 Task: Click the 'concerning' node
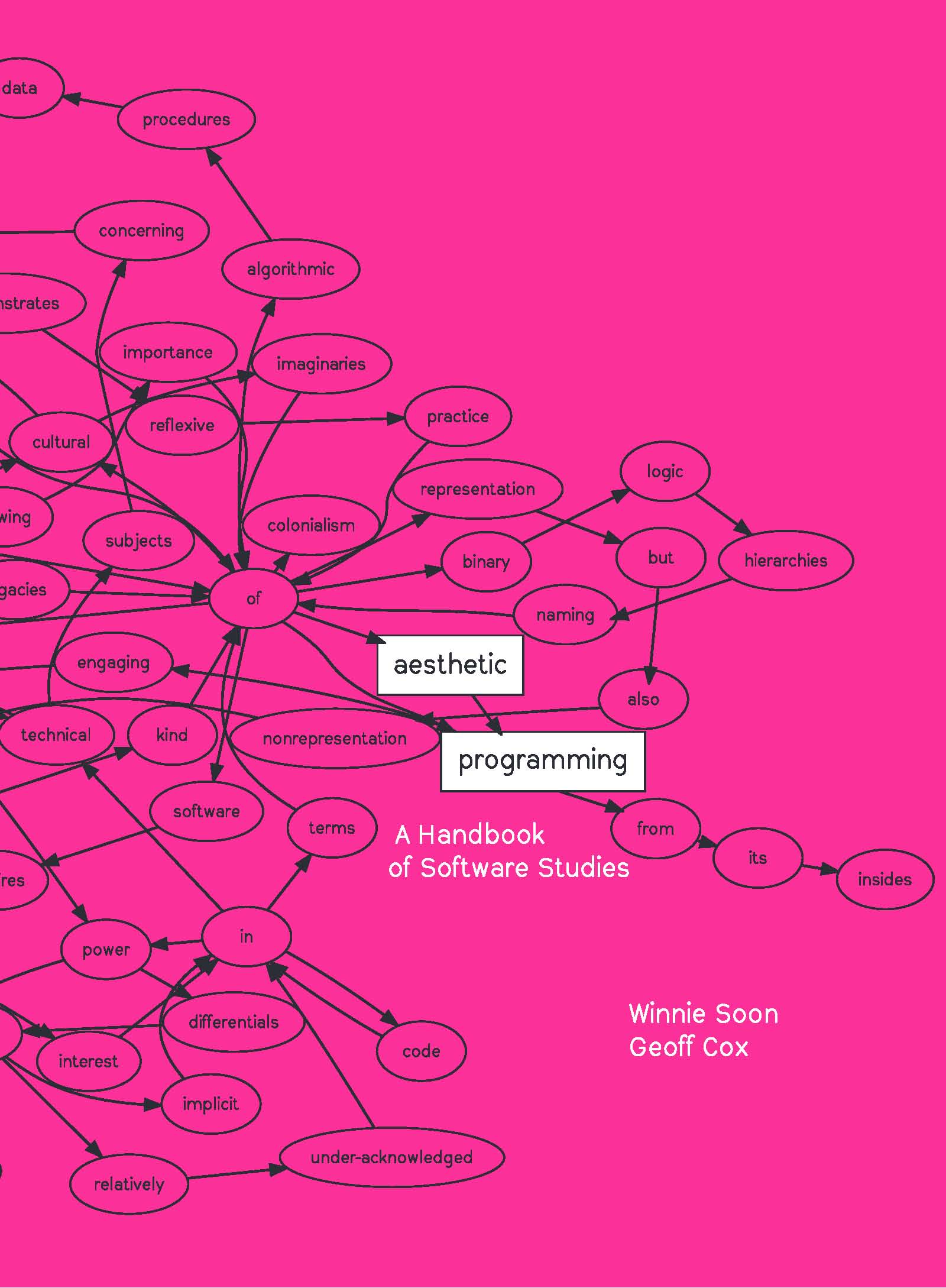click(141, 231)
